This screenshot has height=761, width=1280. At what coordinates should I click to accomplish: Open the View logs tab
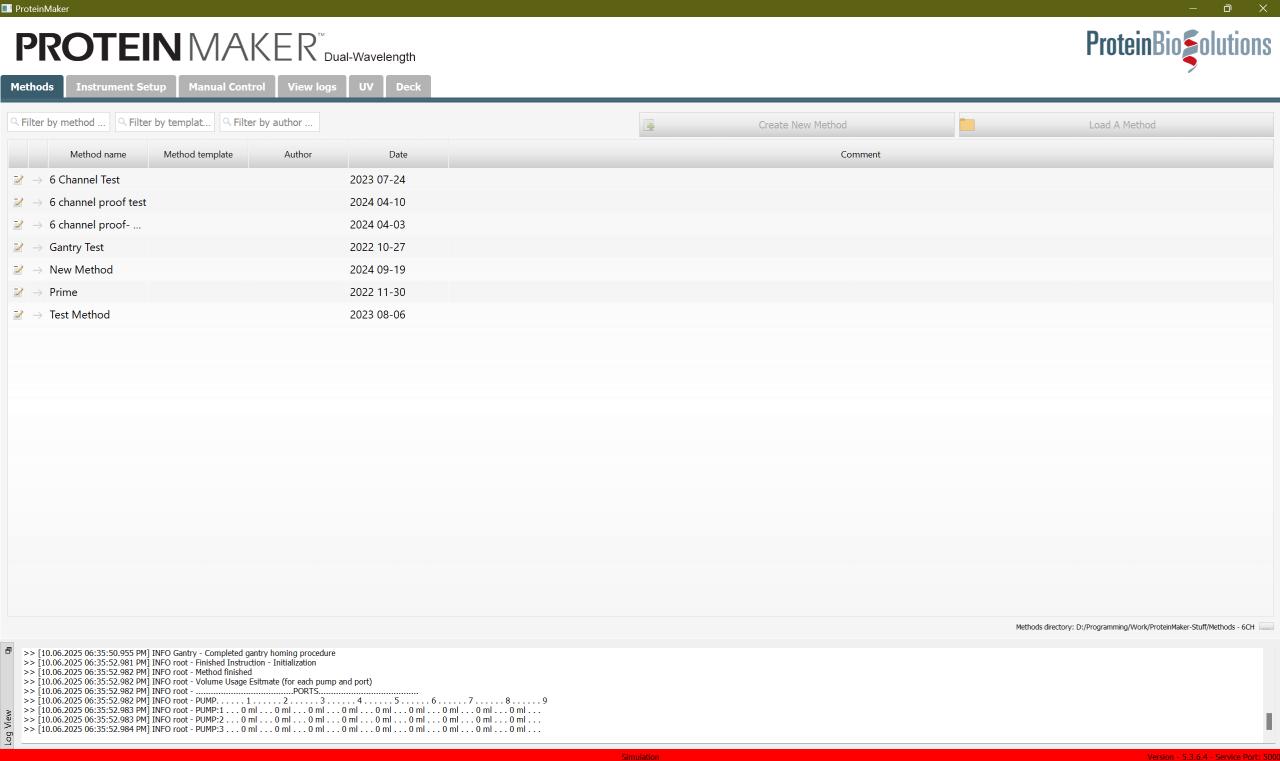pyautogui.click(x=312, y=87)
